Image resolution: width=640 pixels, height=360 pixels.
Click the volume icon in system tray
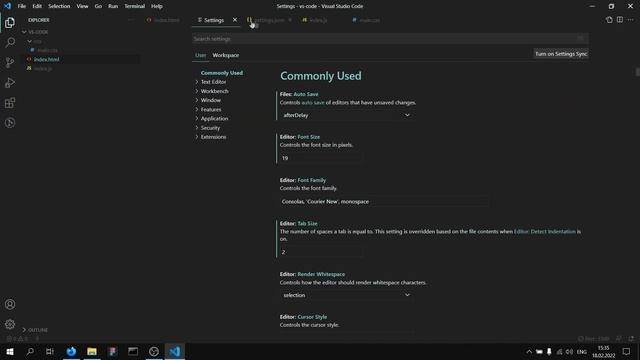click(569, 351)
